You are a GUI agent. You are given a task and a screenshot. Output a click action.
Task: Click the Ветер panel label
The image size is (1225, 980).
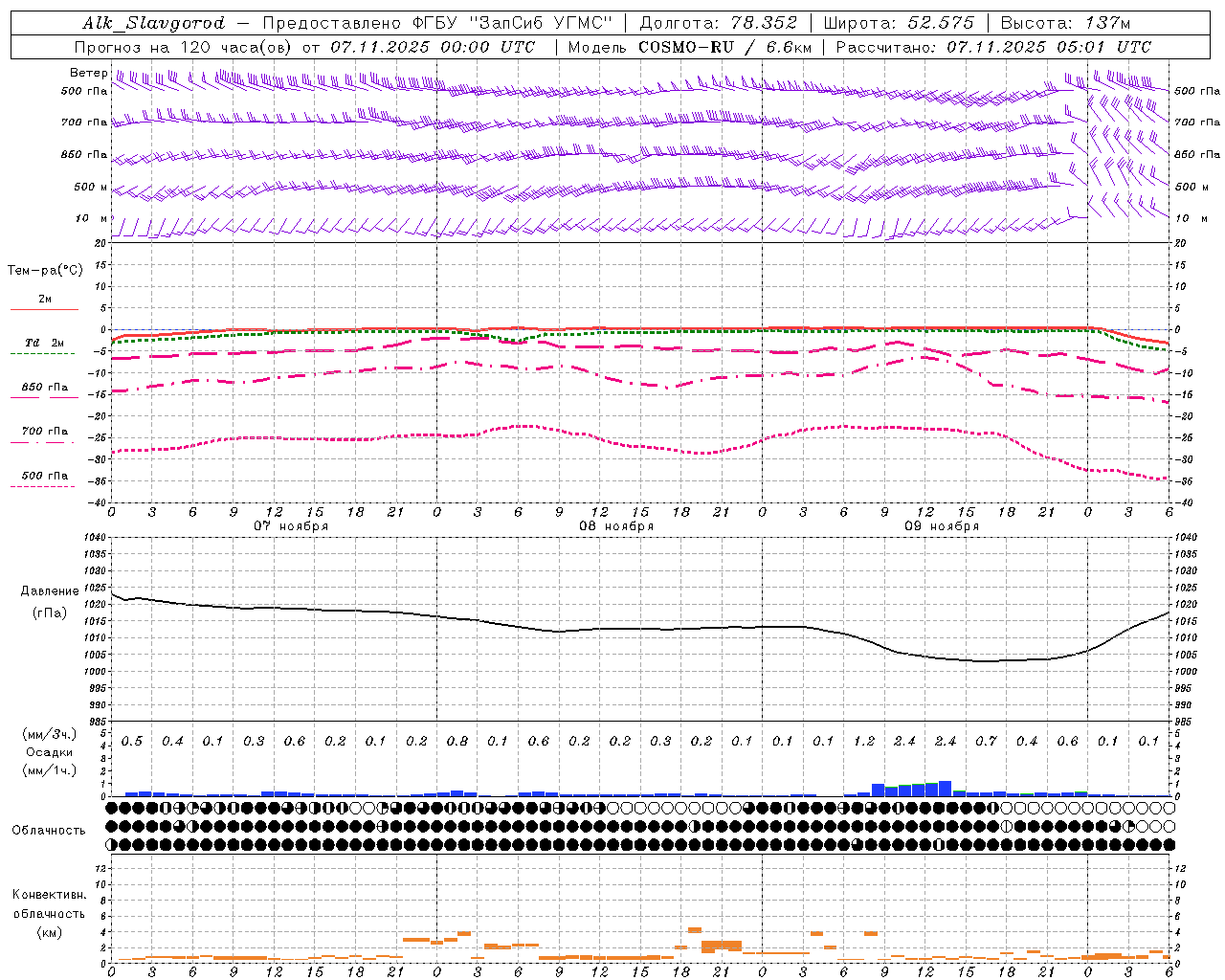(x=88, y=73)
